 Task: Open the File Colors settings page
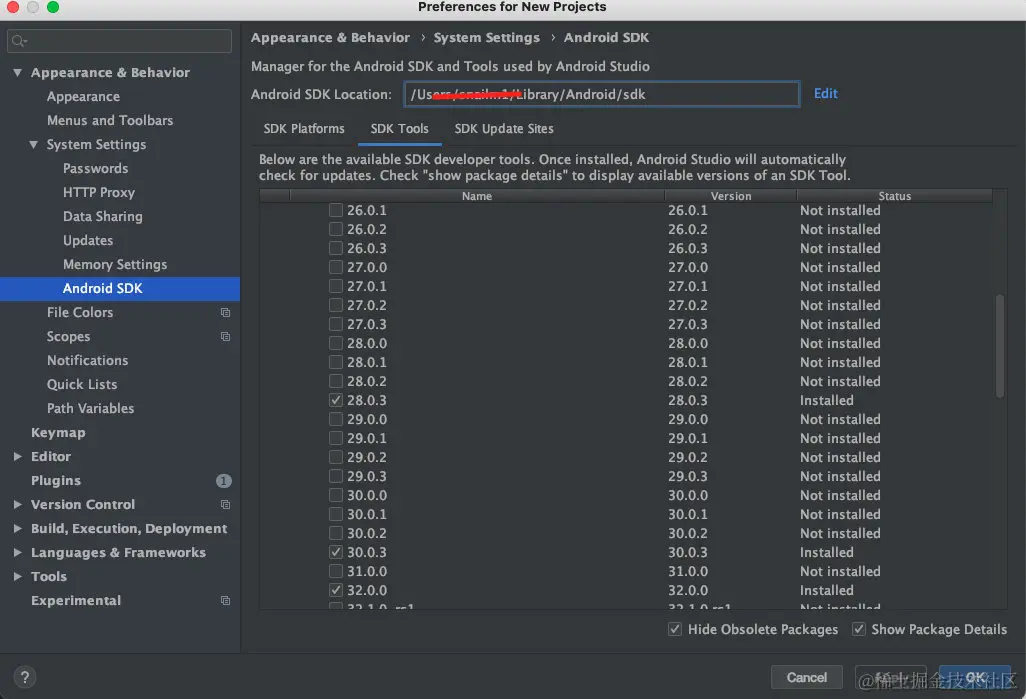point(80,313)
